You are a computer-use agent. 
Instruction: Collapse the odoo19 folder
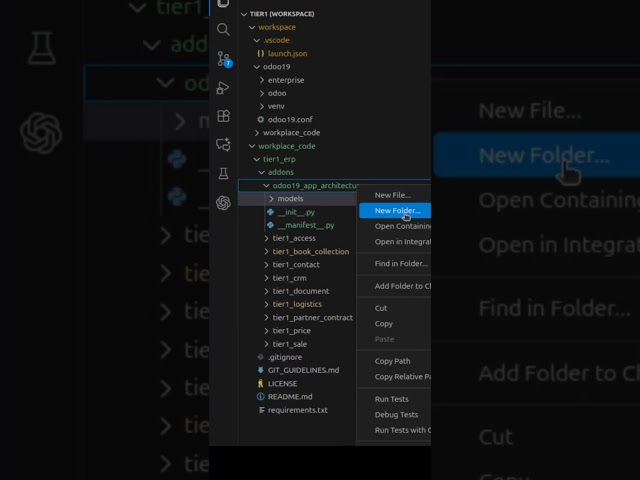click(257, 67)
